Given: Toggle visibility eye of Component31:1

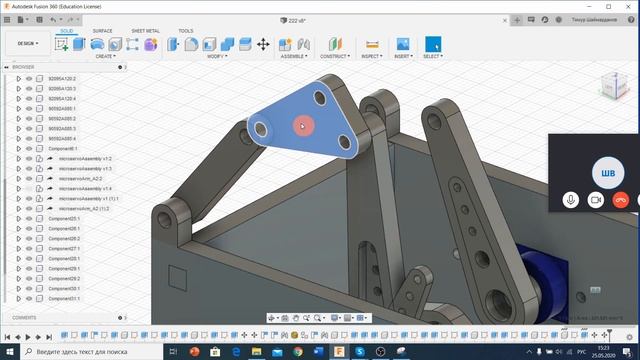Looking at the screenshot, I should (29, 298).
